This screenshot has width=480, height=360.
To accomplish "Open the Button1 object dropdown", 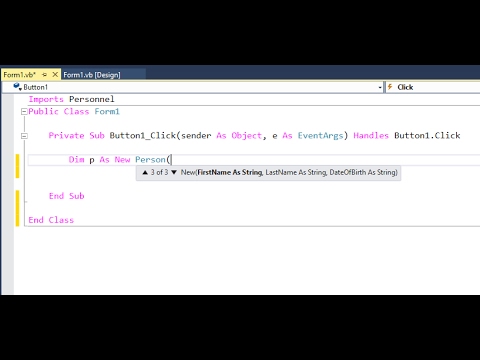I will tap(380, 87).
